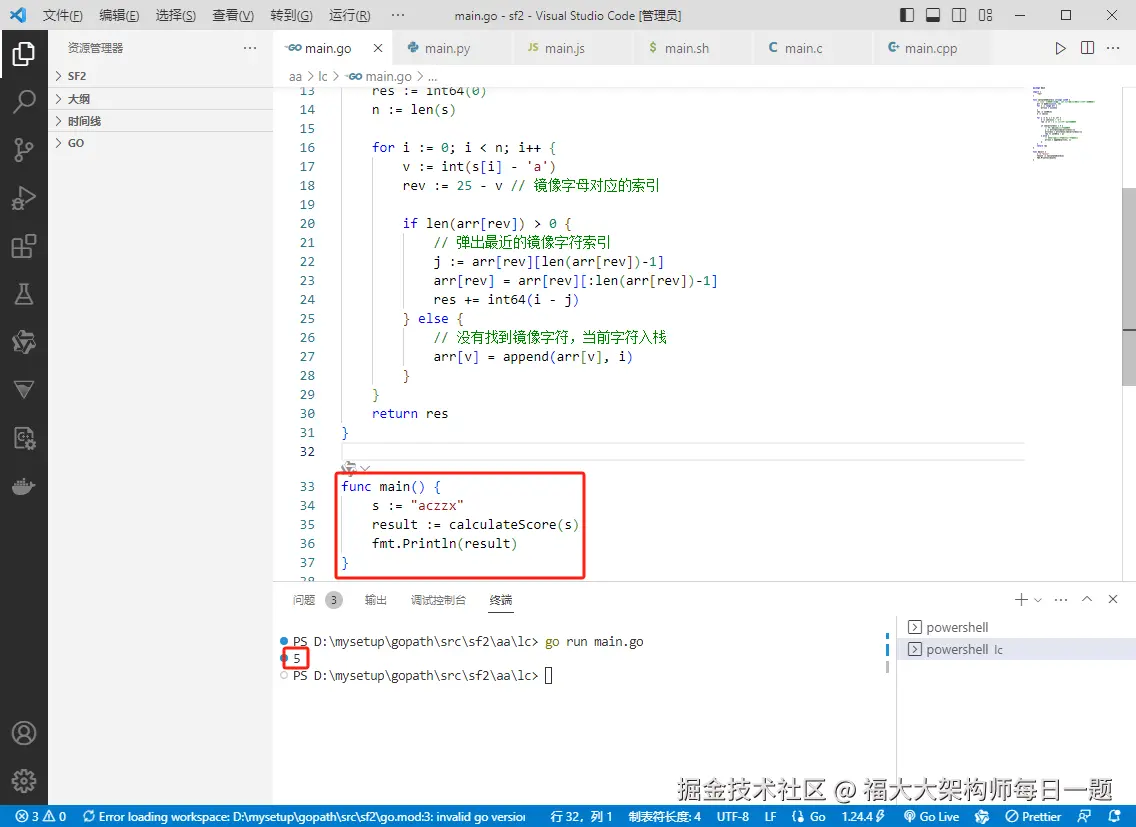
Task: Open the Explorer view in activity bar
Action: (x=23, y=54)
